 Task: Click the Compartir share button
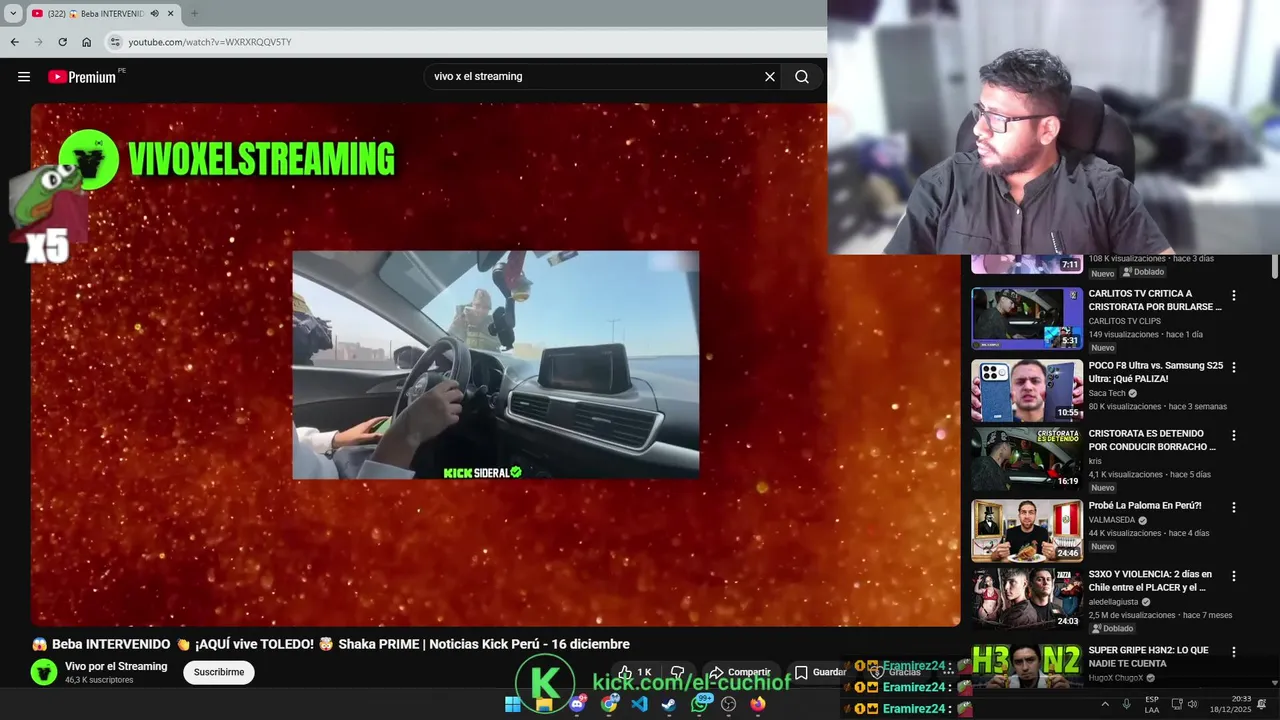pyautogui.click(x=740, y=672)
